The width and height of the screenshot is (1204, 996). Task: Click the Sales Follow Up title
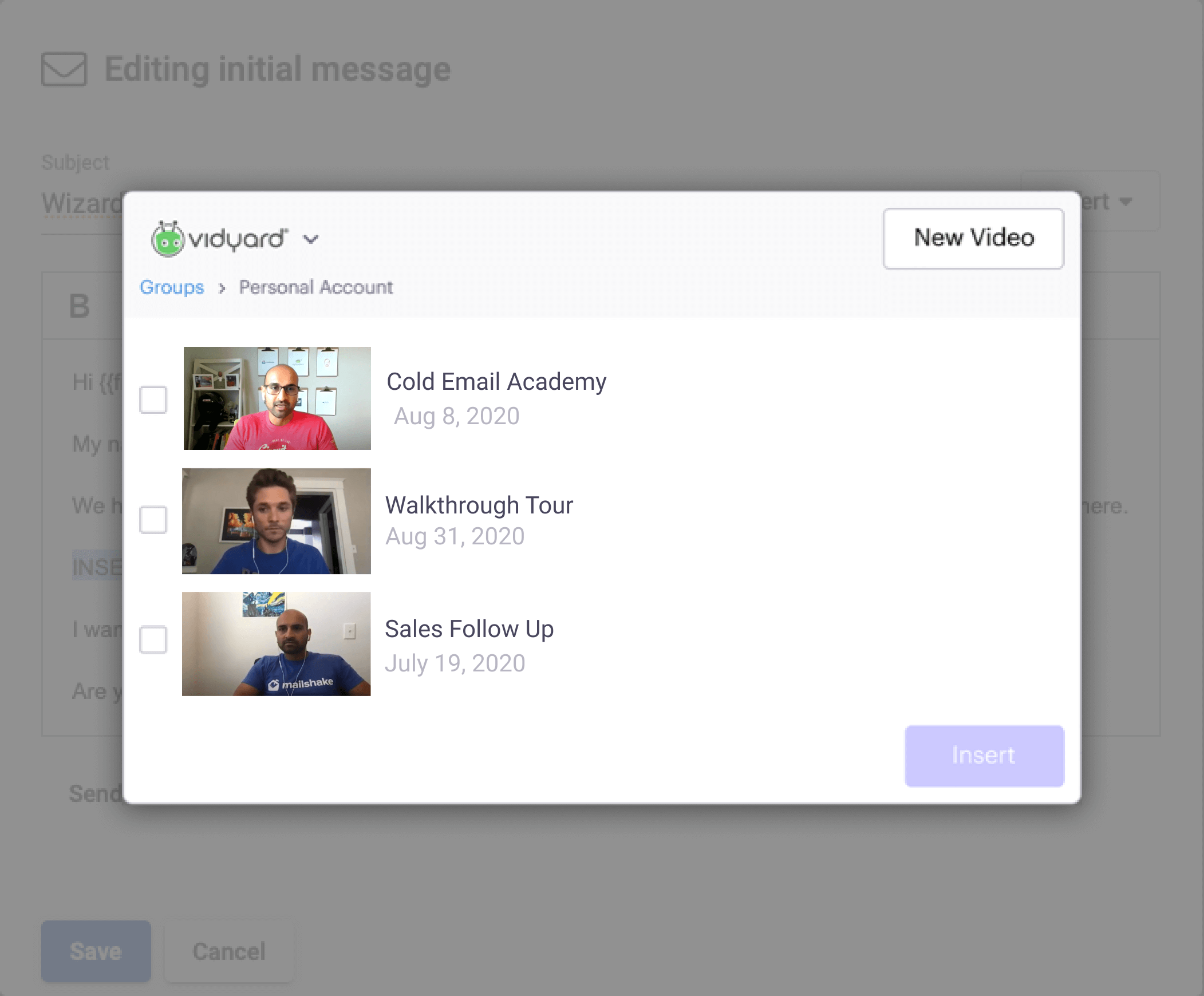point(469,629)
